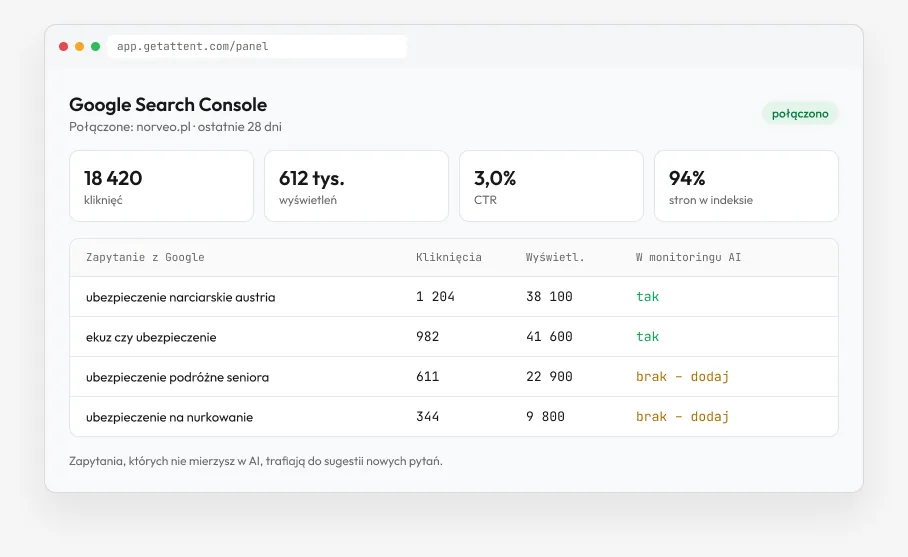Sort by the 'Wyświetl.' column header
The width and height of the screenshot is (908, 557).
pos(555,257)
